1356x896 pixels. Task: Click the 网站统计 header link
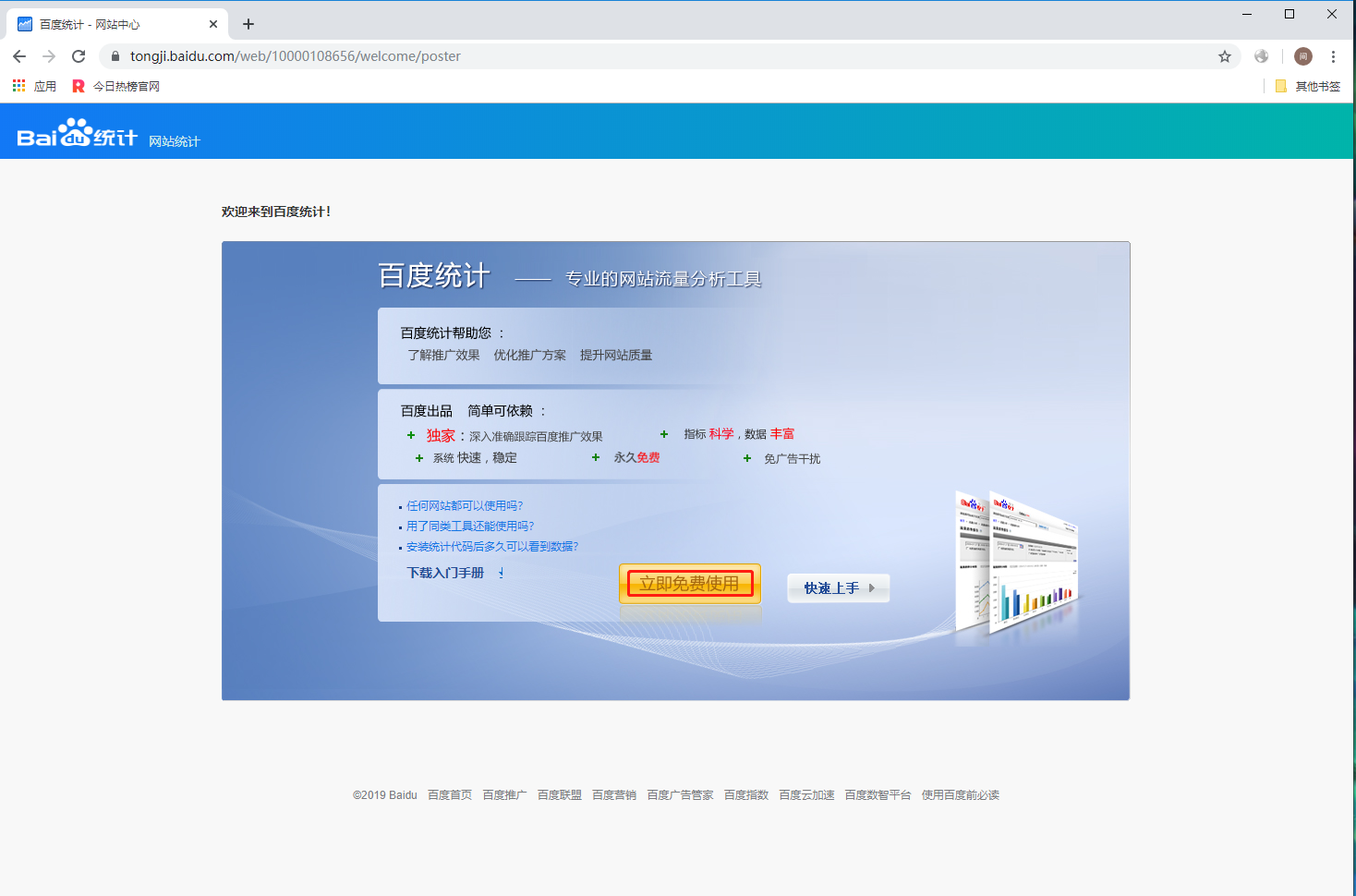pyautogui.click(x=175, y=141)
